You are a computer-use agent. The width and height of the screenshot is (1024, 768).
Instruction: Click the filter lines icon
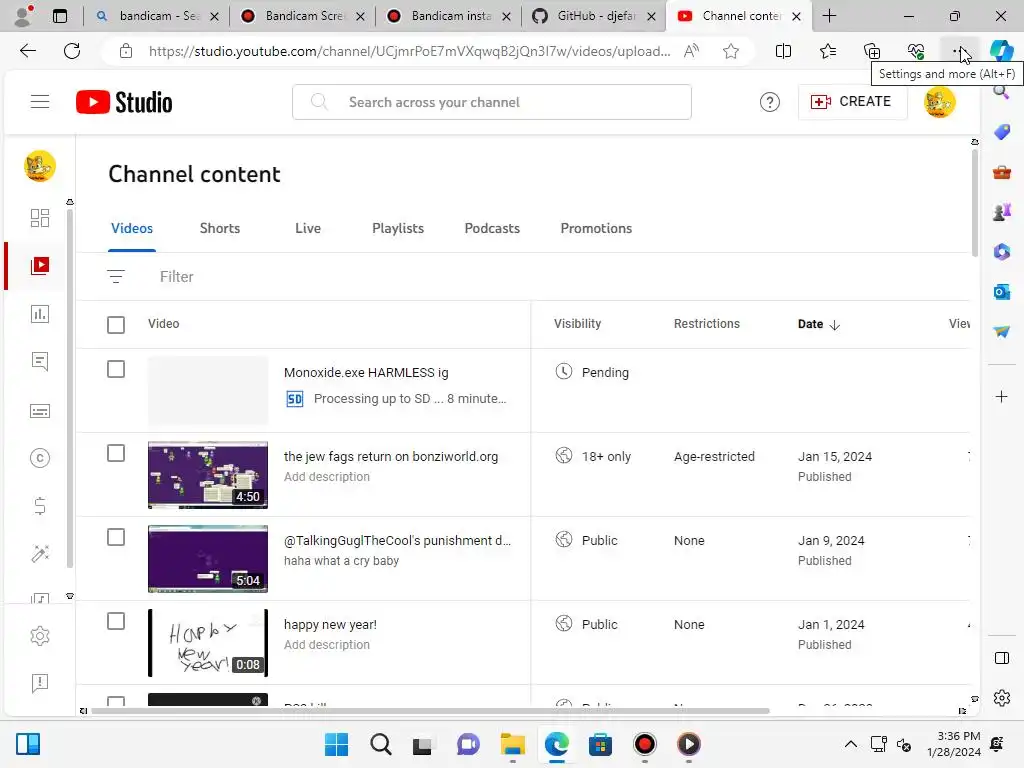click(x=116, y=277)
